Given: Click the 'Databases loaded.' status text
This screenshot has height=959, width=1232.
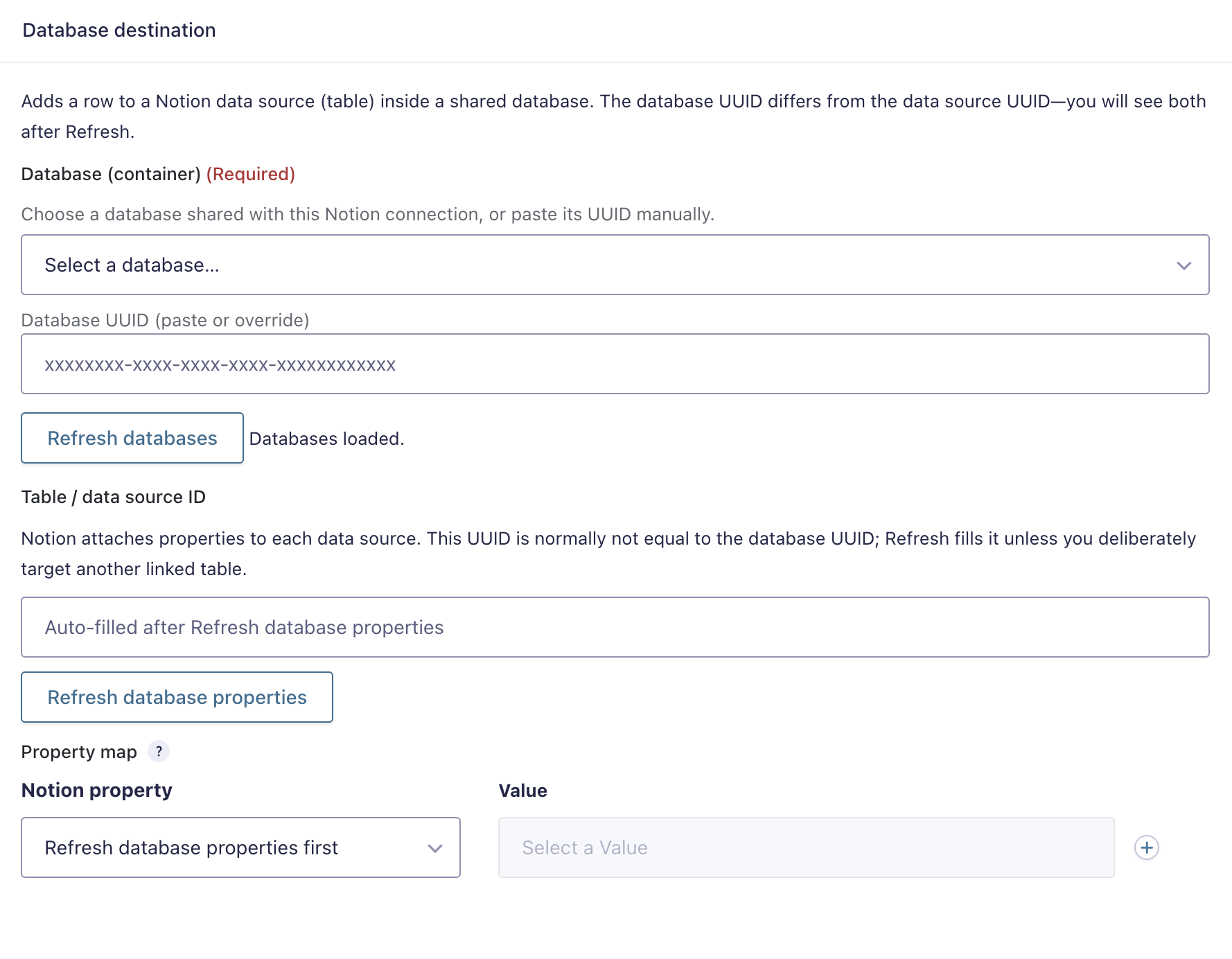Looking at the screenshot, I should coord(326,439).
